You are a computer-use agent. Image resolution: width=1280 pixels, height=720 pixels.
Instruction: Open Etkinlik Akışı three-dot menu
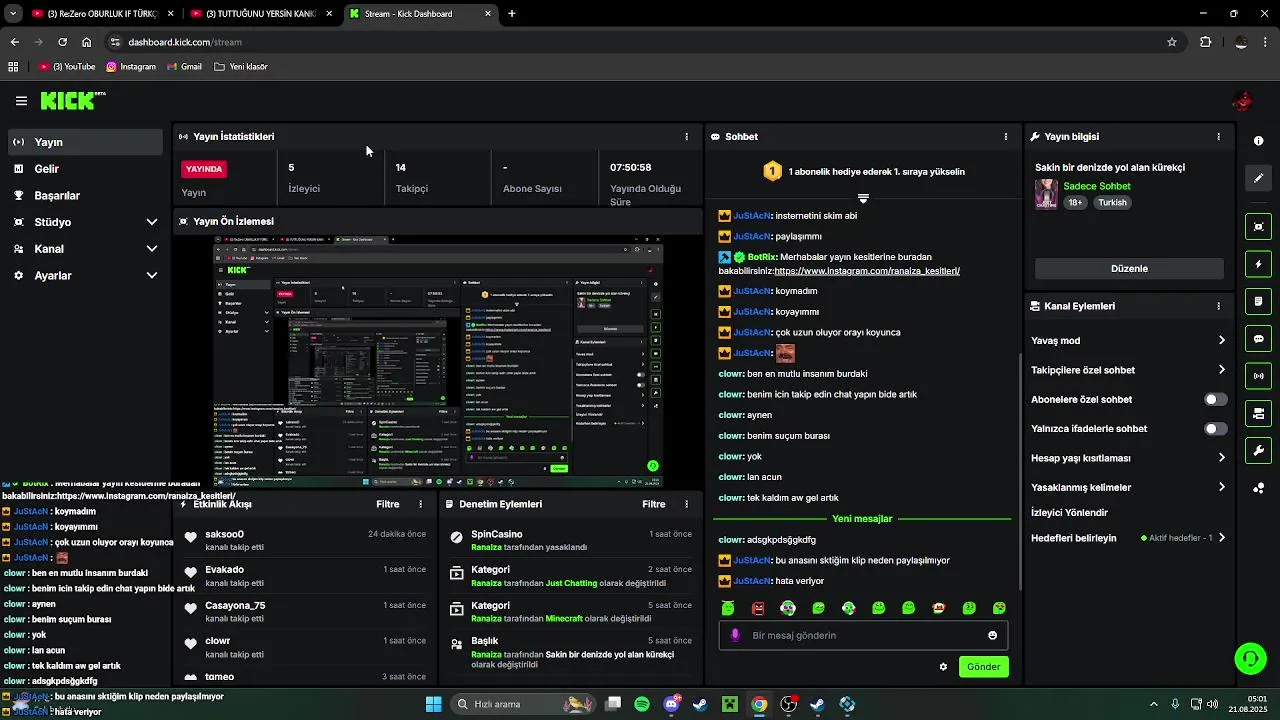pos(420,504)
